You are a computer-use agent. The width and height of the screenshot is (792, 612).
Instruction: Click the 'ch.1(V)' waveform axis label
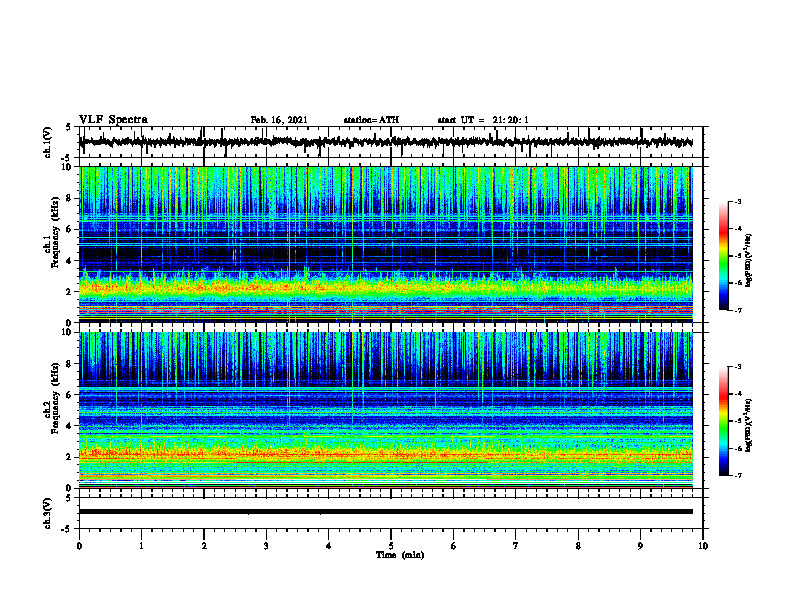click(48, 142)
